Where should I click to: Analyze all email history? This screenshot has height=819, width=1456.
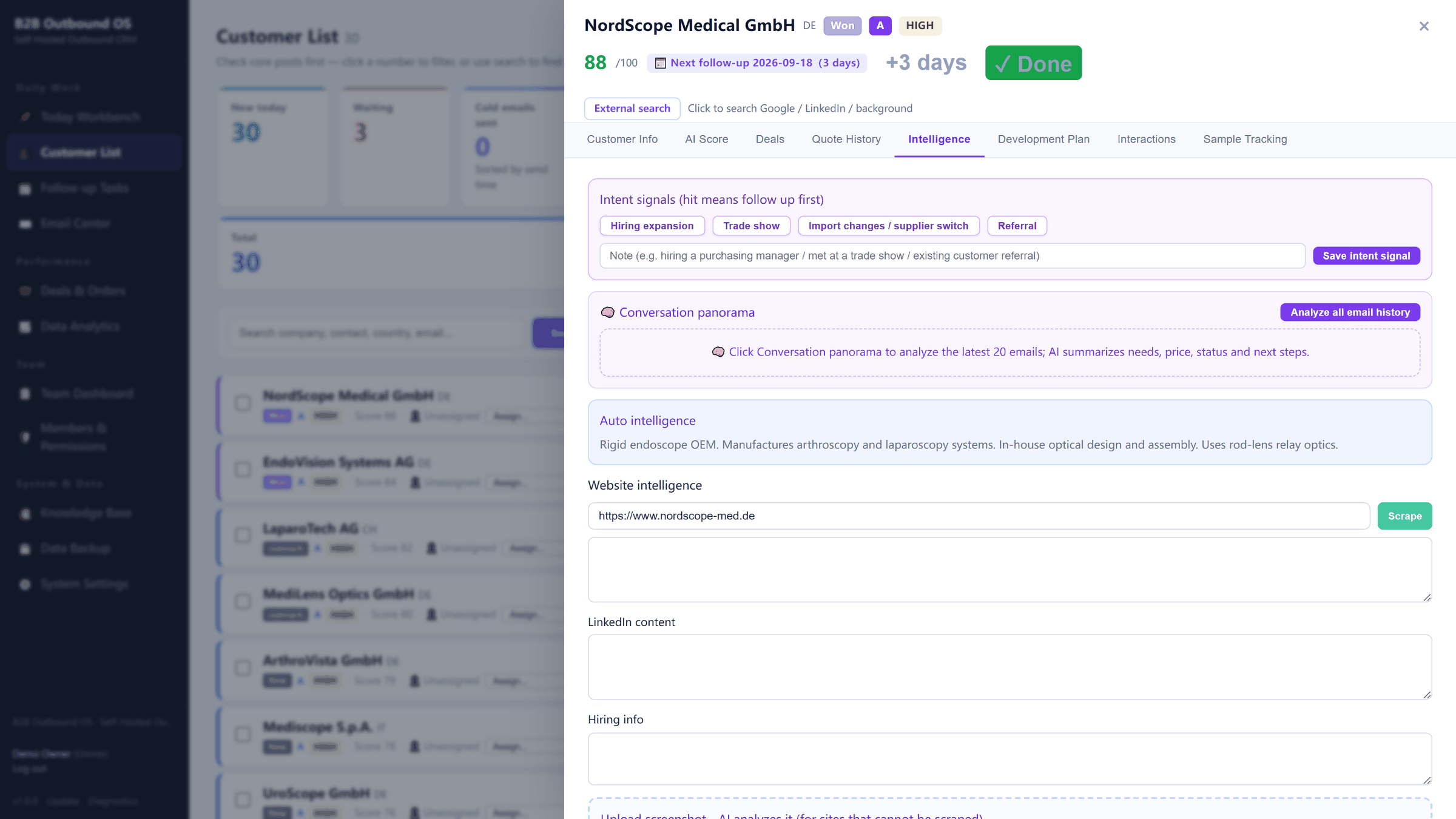point(1350,312)
